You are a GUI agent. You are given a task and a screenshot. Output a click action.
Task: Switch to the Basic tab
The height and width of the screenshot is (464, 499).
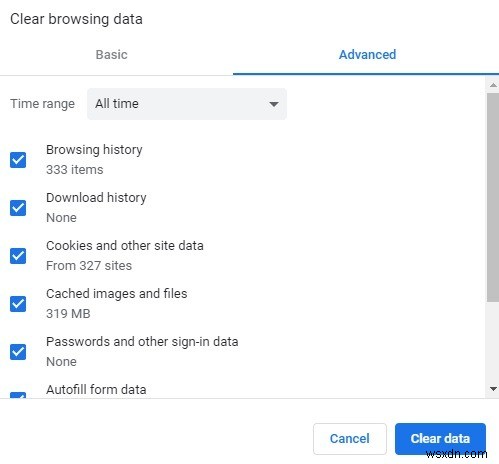111,55
